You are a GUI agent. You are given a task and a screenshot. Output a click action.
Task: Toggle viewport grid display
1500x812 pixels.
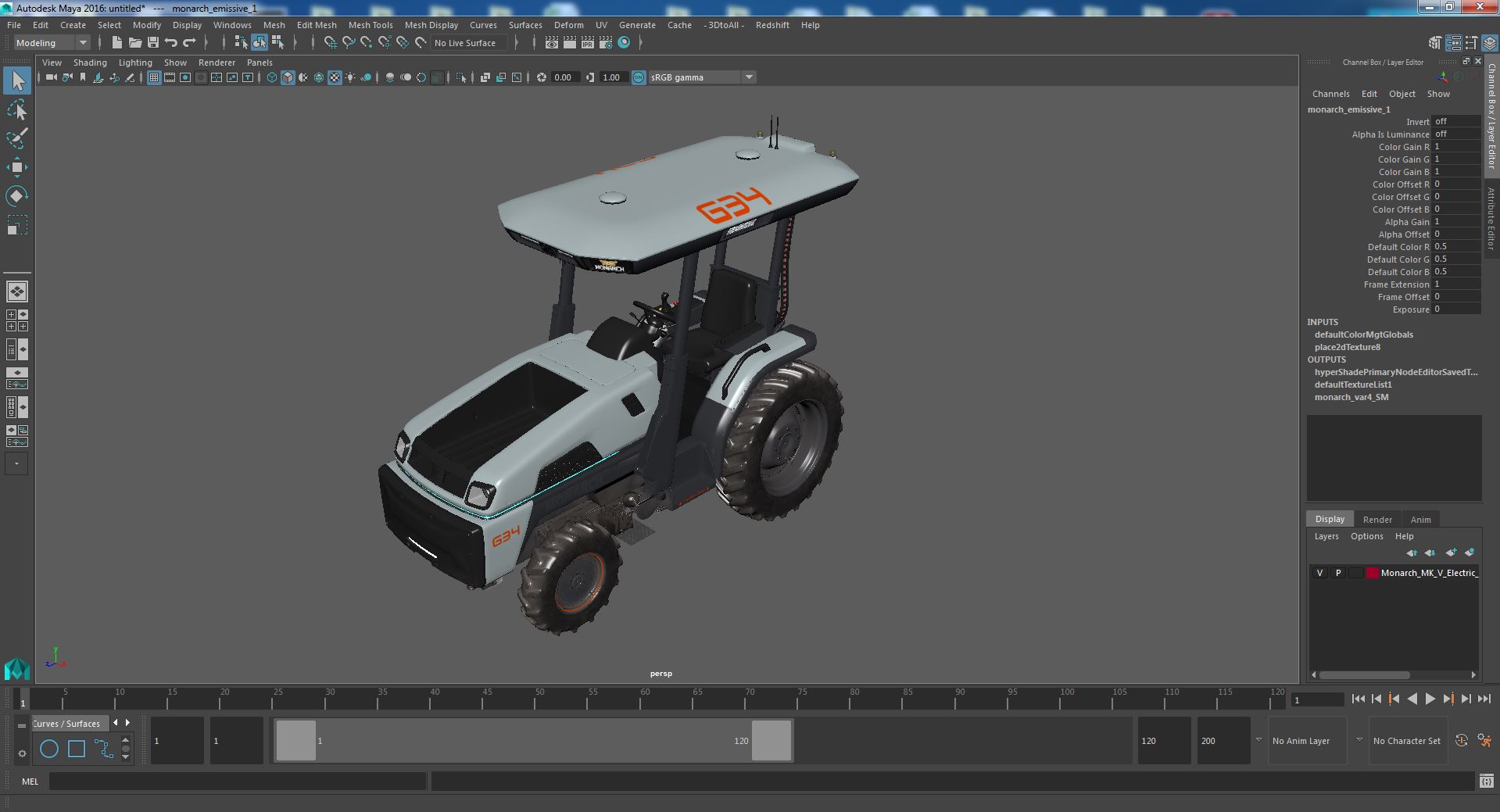pyautogui.click(x=154, y=77)
